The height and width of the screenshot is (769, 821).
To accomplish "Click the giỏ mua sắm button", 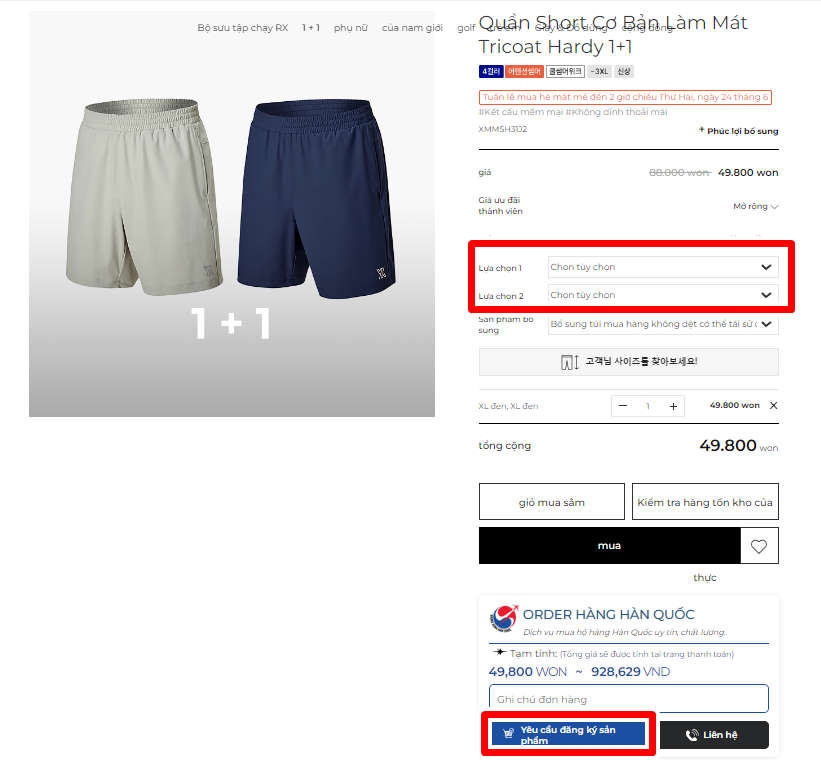I will point(551,502).
